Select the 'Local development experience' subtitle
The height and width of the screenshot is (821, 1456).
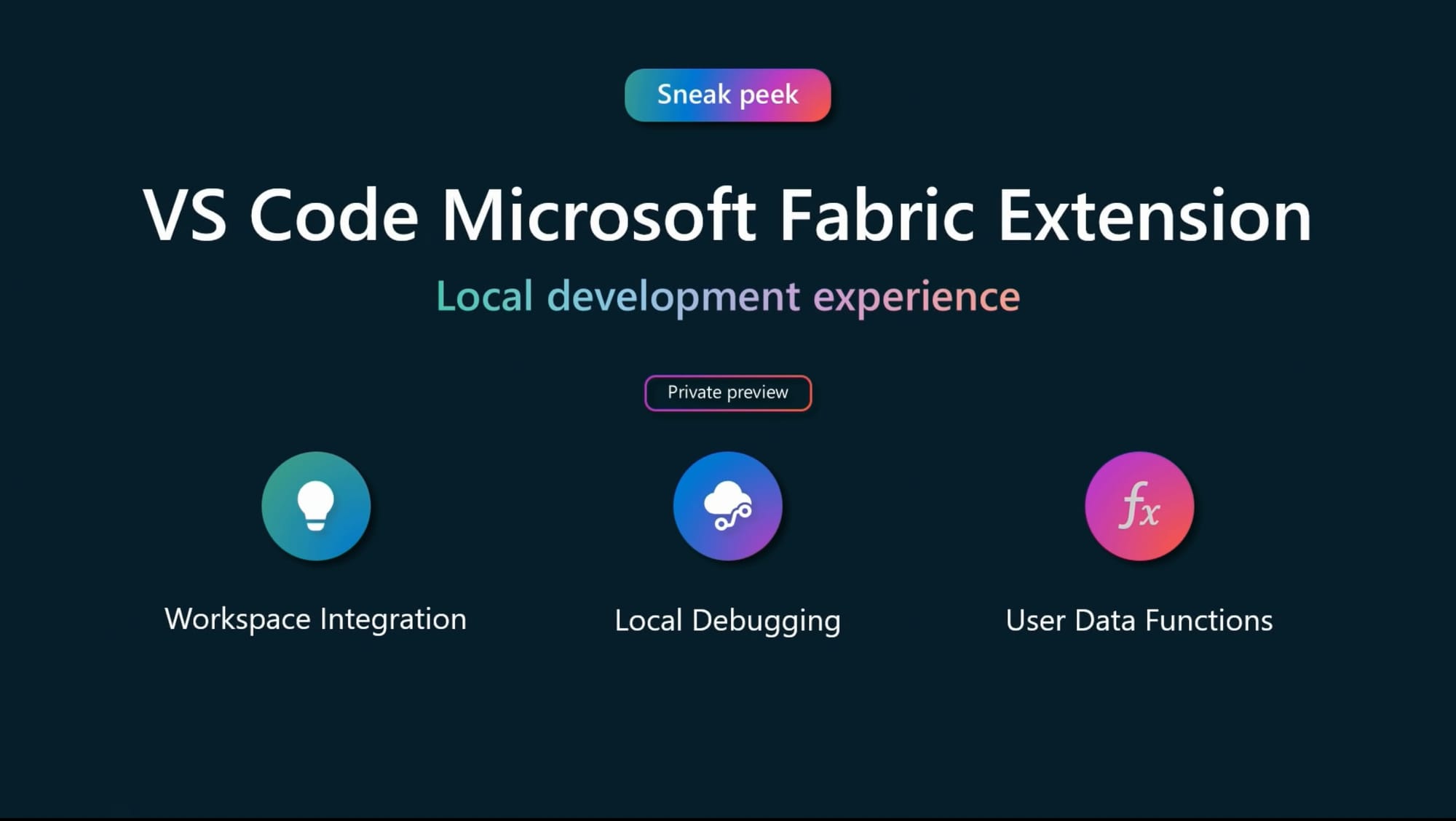point(728,297)
